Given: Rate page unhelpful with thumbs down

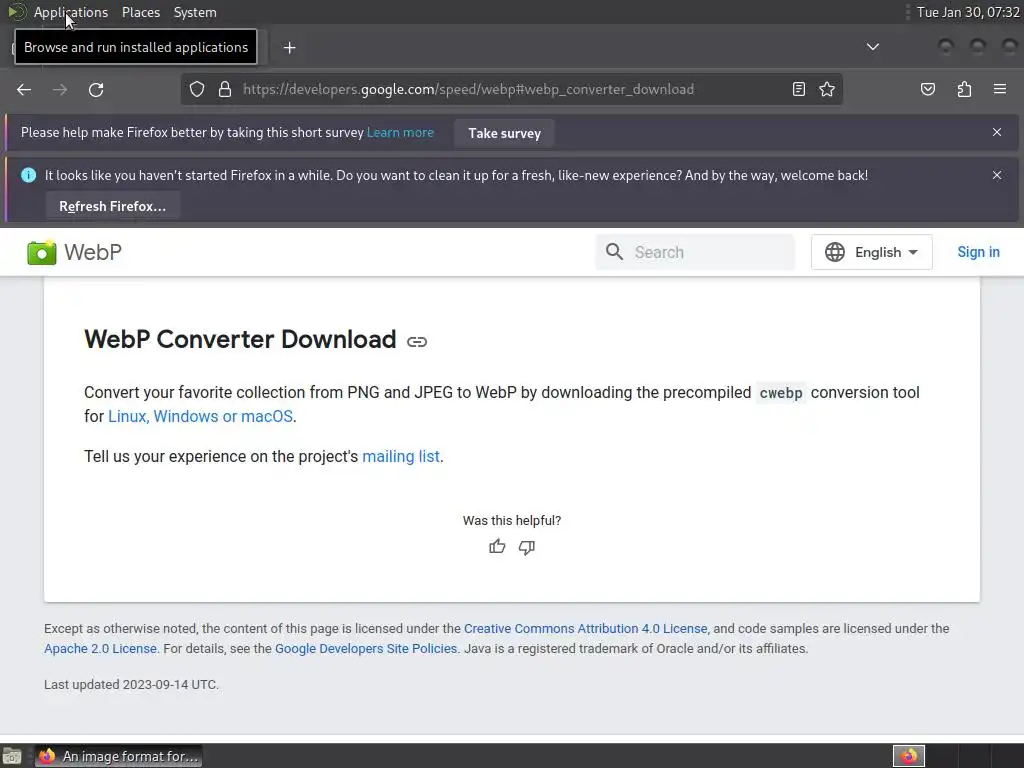Looking at the screenshot, I should (527, 547).
